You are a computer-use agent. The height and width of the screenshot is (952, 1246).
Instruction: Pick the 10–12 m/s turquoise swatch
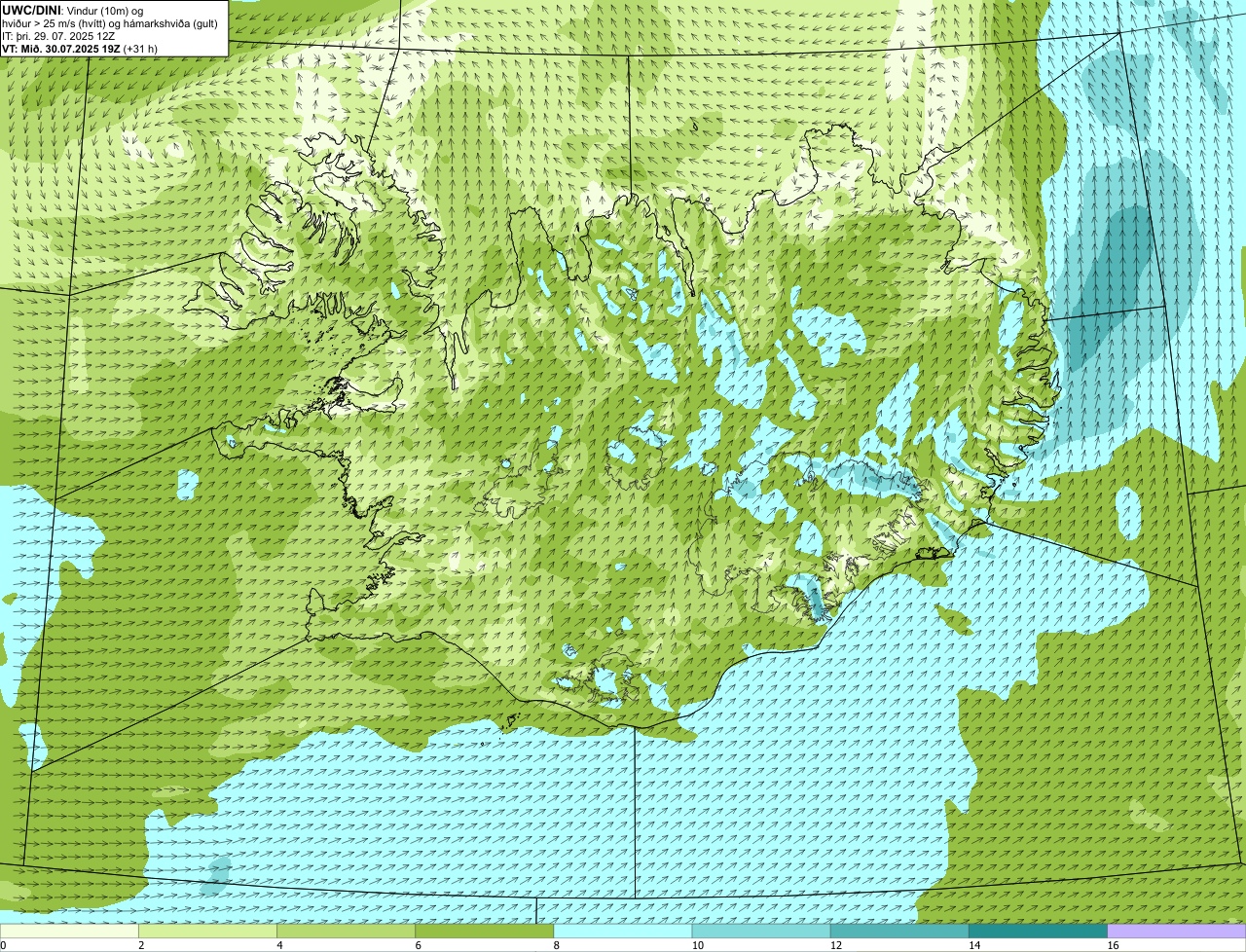pyautogui.click(x=761, y=931)
